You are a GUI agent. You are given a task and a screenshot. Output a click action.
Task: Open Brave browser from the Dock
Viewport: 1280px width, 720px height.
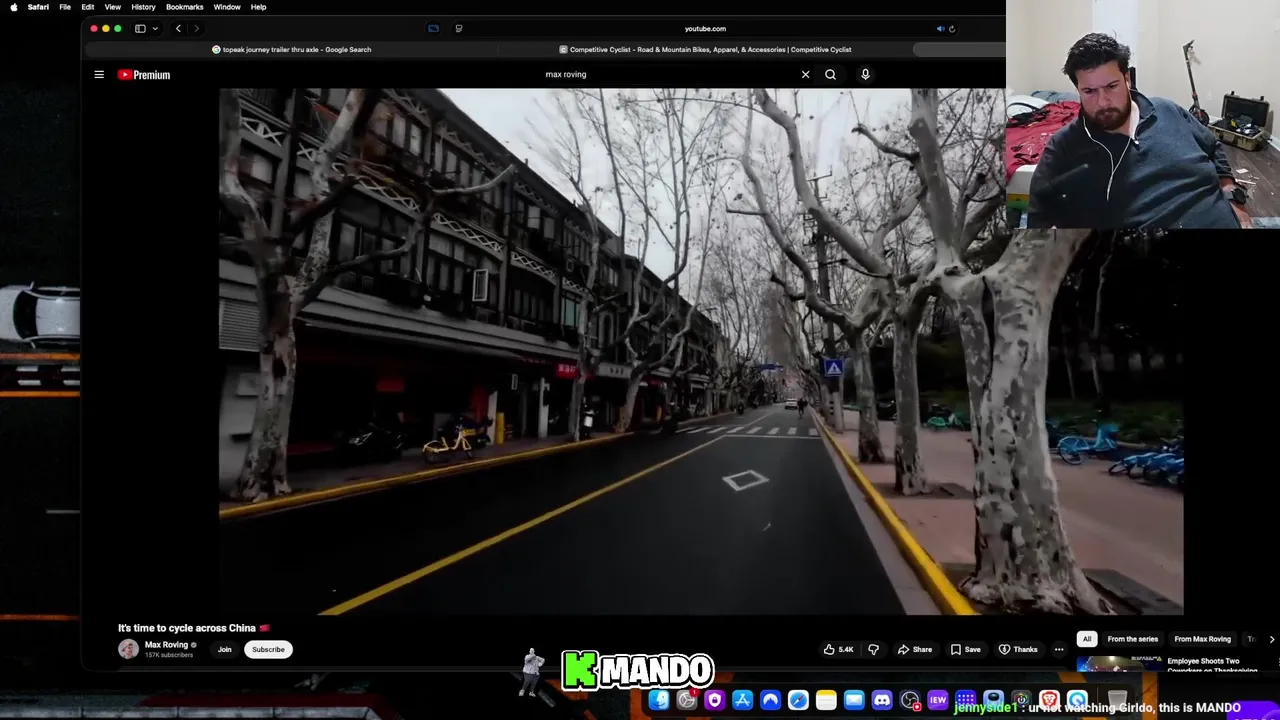click(1049, 700)
